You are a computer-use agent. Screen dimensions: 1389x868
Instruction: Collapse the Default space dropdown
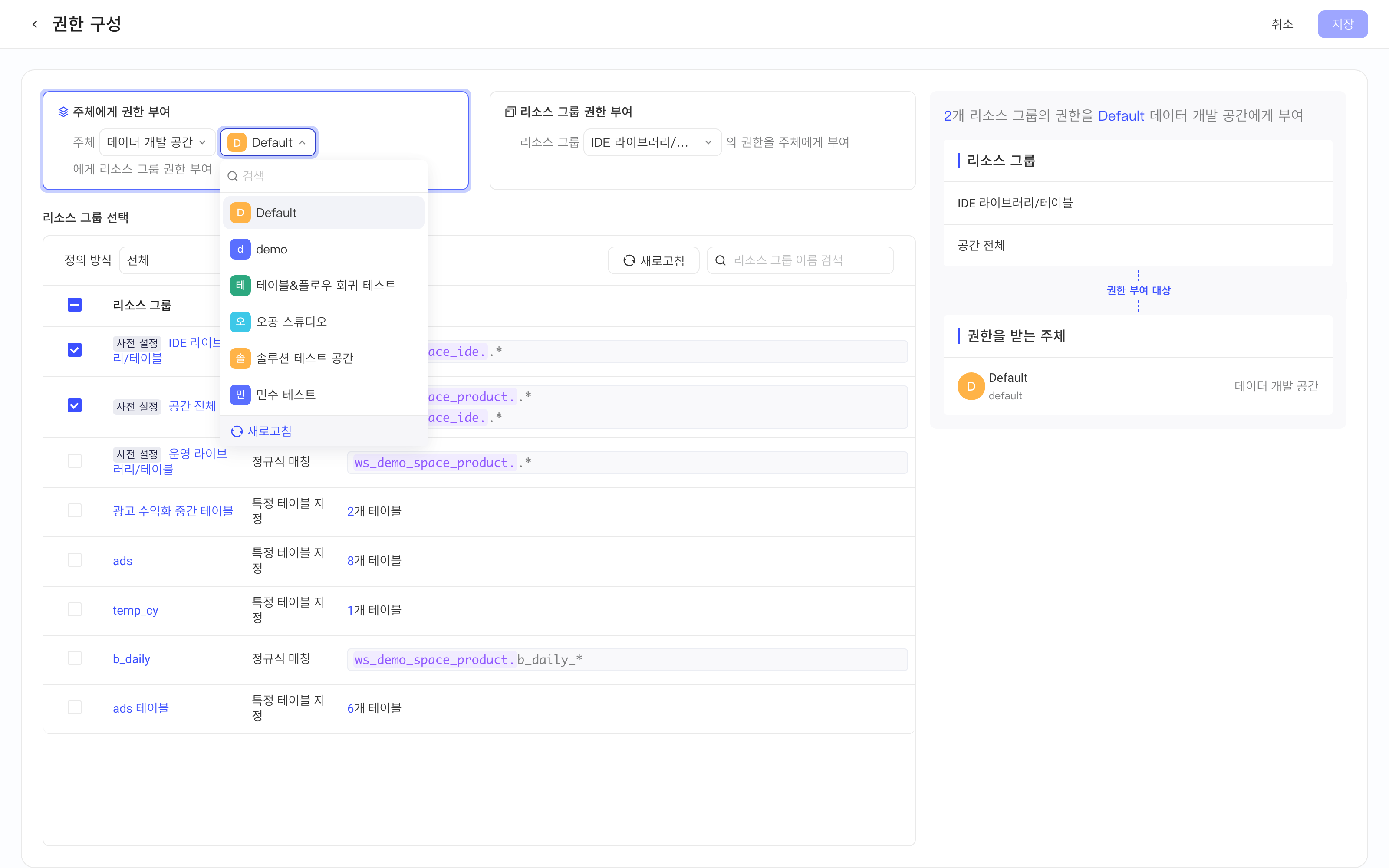pyautogui.click(x=267, y=142)
